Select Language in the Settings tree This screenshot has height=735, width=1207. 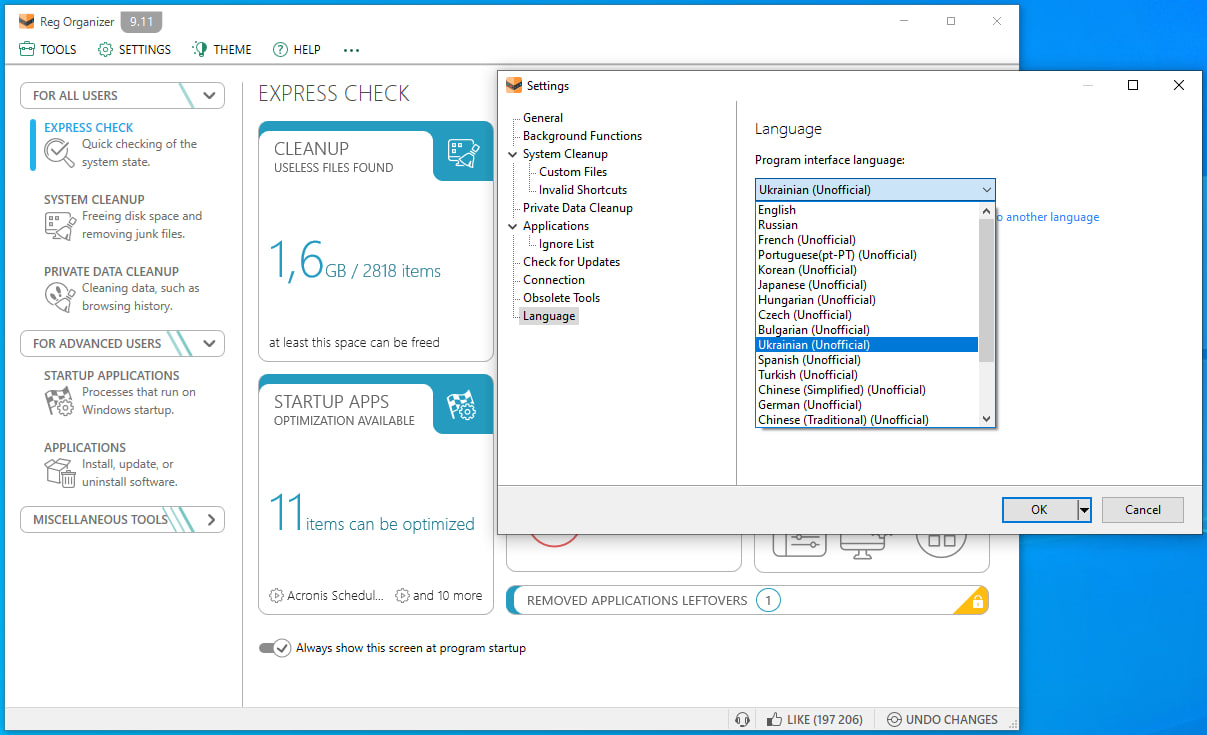(x=549, y=316)
